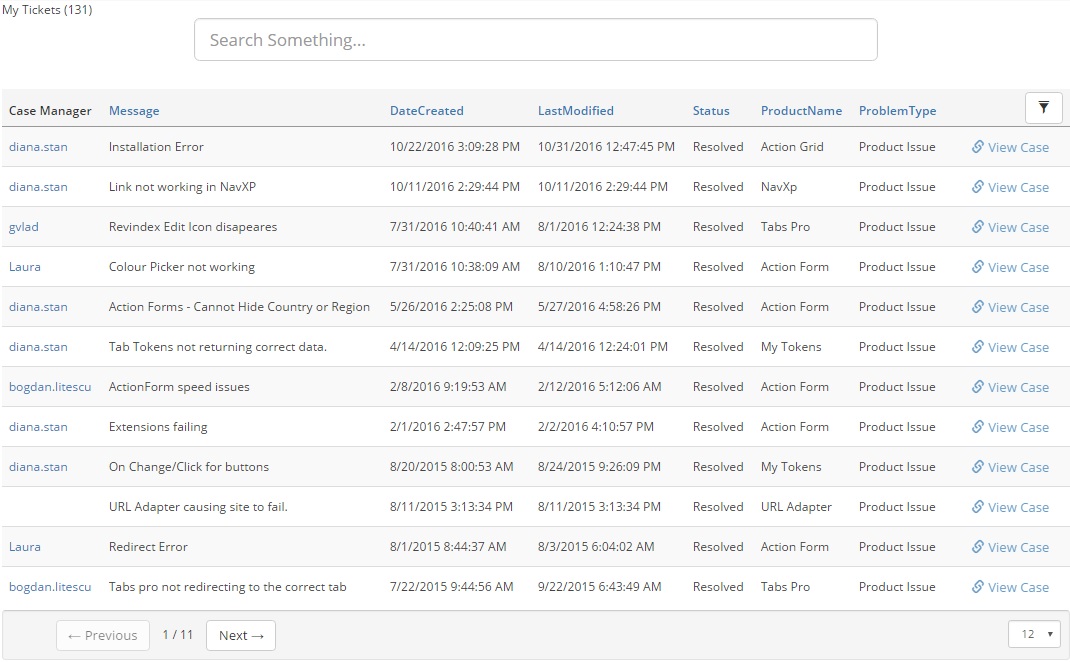
Task: Open the page size dropdown showing 12
Action: click(x=1034, y=634)
